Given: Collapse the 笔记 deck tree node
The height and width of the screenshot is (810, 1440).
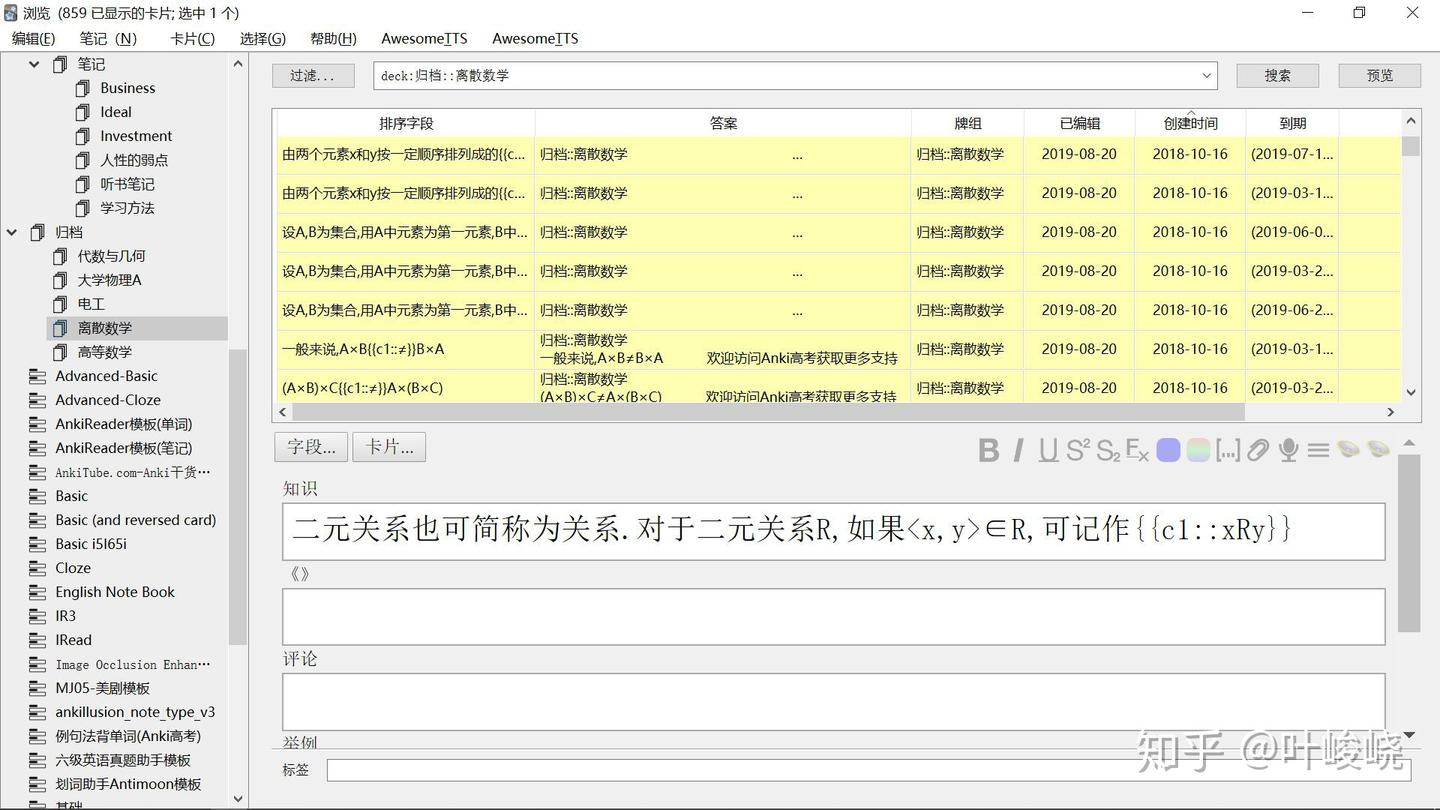Looking at the screenshot, I should tap(34, 64).
